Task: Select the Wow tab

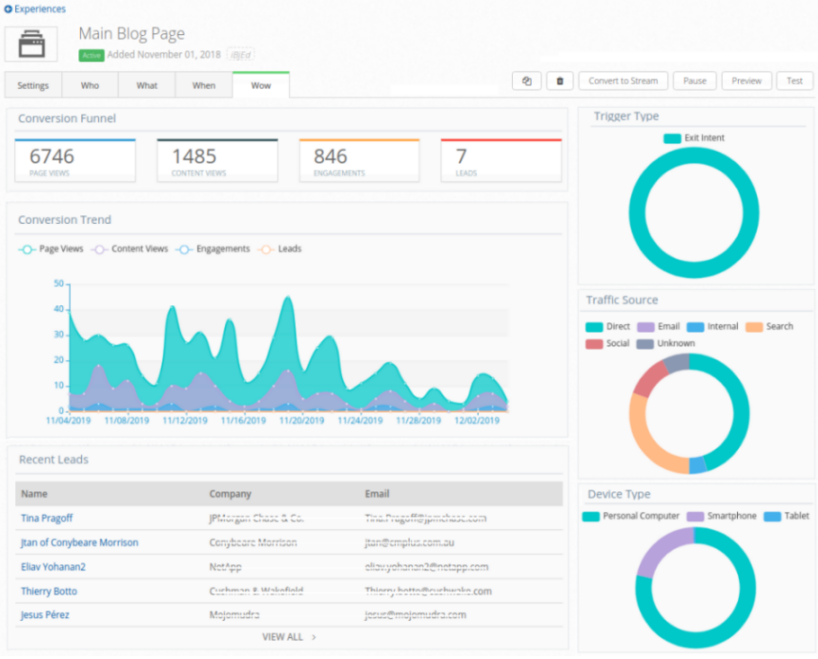Action: [x=261, y=85]
